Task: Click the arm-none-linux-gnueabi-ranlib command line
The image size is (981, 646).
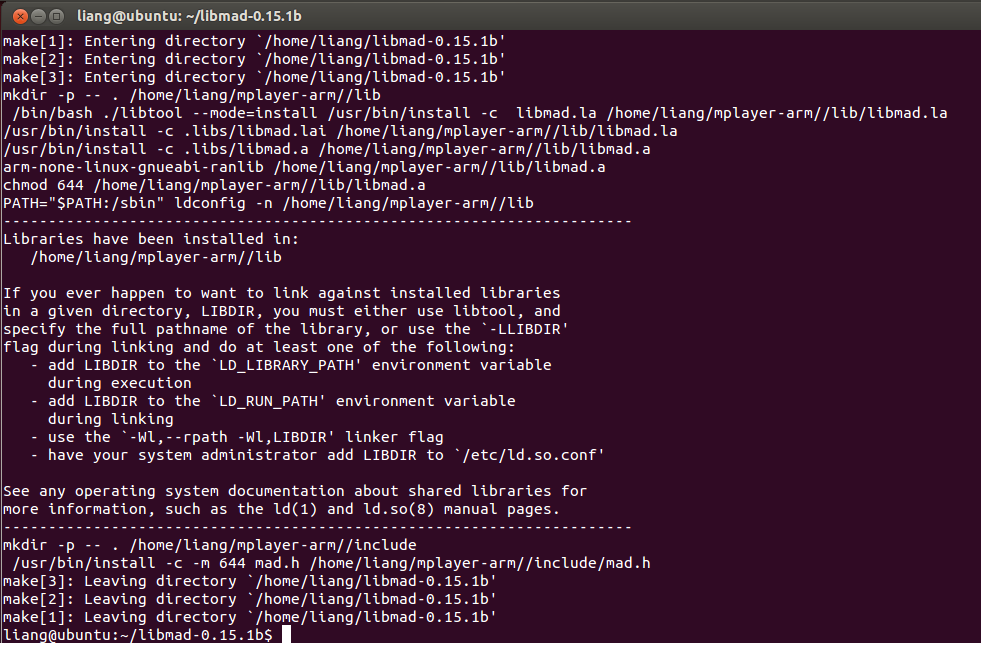Action: (x=304, y=167)
